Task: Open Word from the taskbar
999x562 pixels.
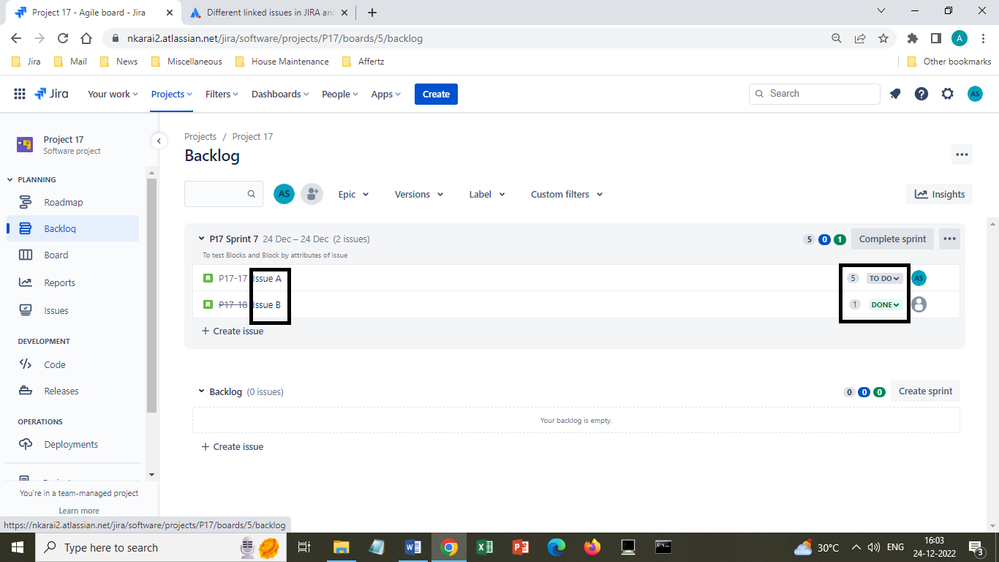Action: coord(413,547)
